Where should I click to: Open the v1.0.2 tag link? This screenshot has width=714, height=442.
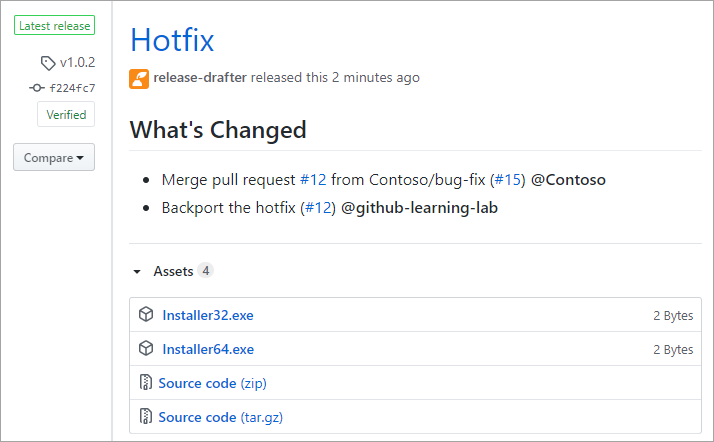pos(77,63)
